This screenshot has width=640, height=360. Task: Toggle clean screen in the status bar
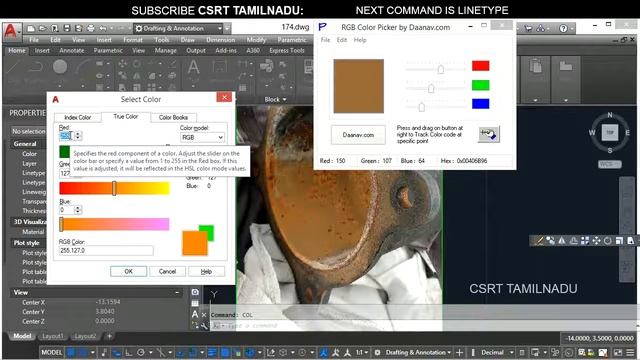click(x=618, y=352)
